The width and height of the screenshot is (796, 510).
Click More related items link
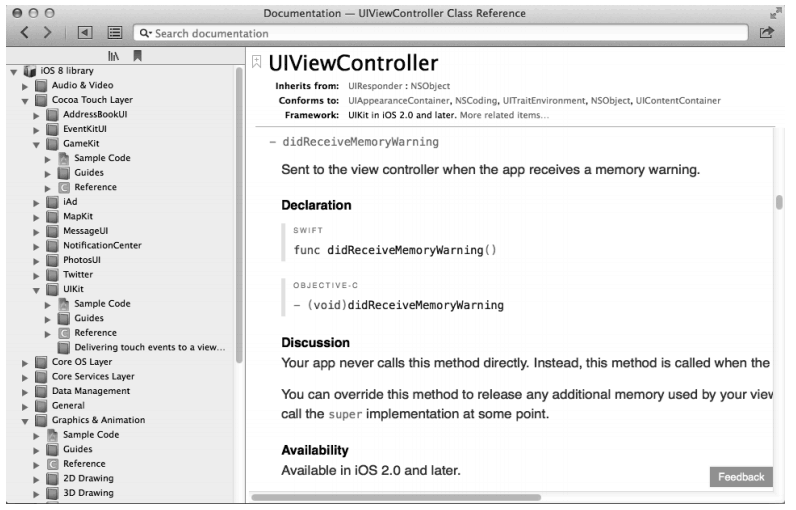(504, 115)
